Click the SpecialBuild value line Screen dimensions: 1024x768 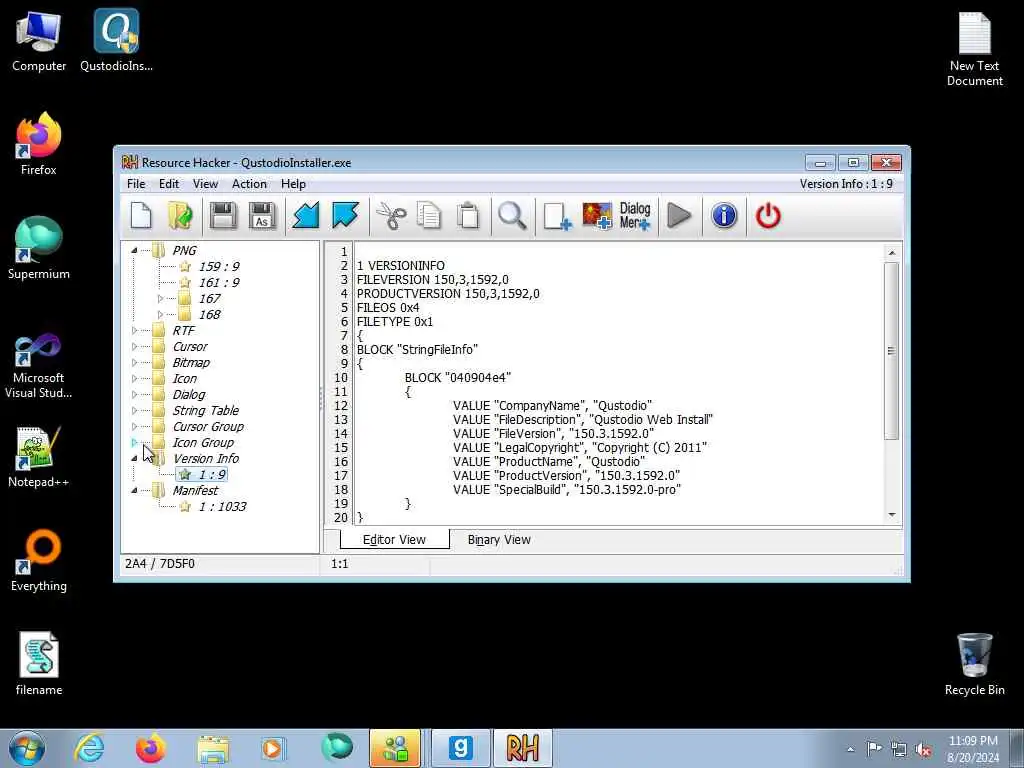567,489
